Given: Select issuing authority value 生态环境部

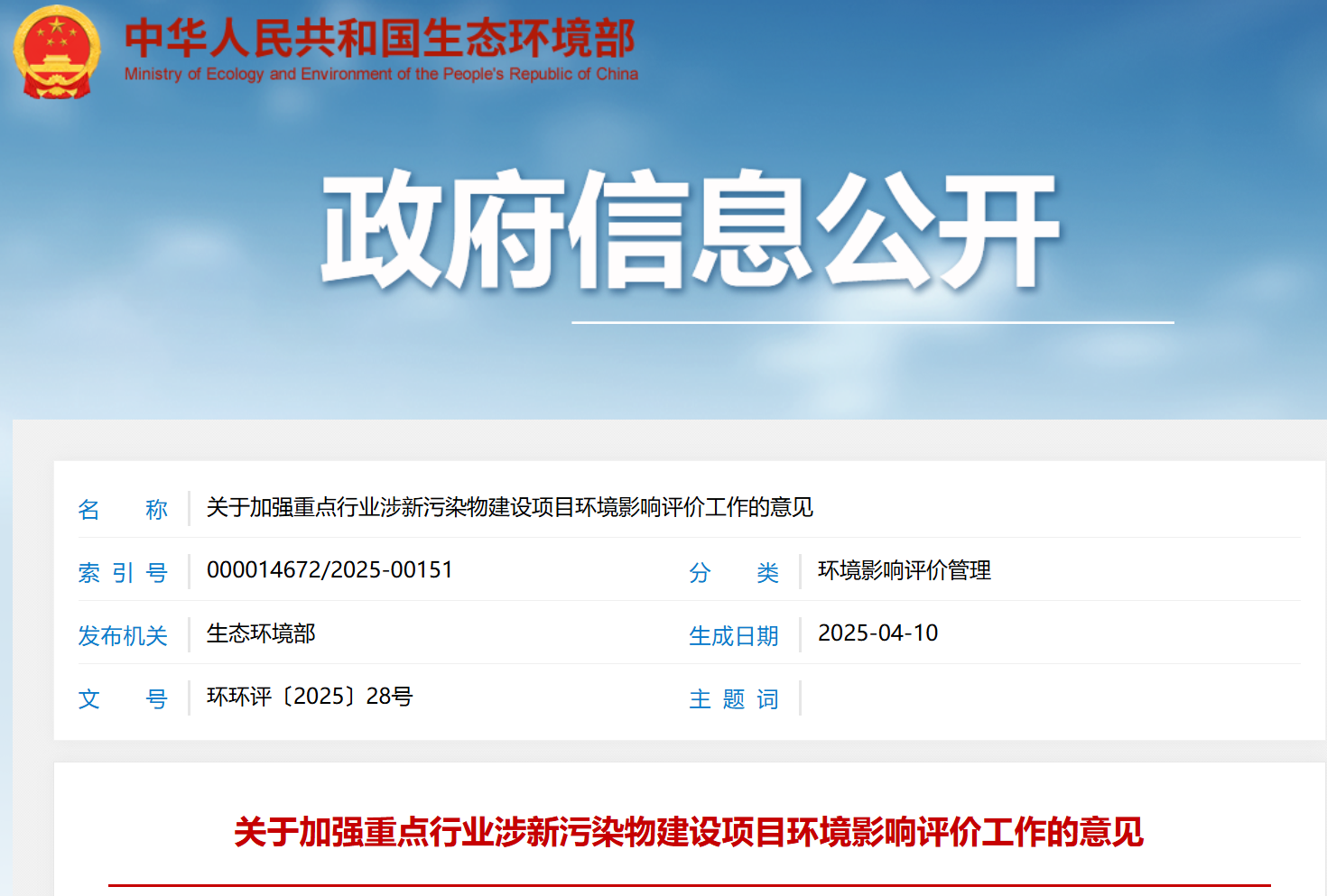Looking at the screenshot, I should click(x=261, y=633).
